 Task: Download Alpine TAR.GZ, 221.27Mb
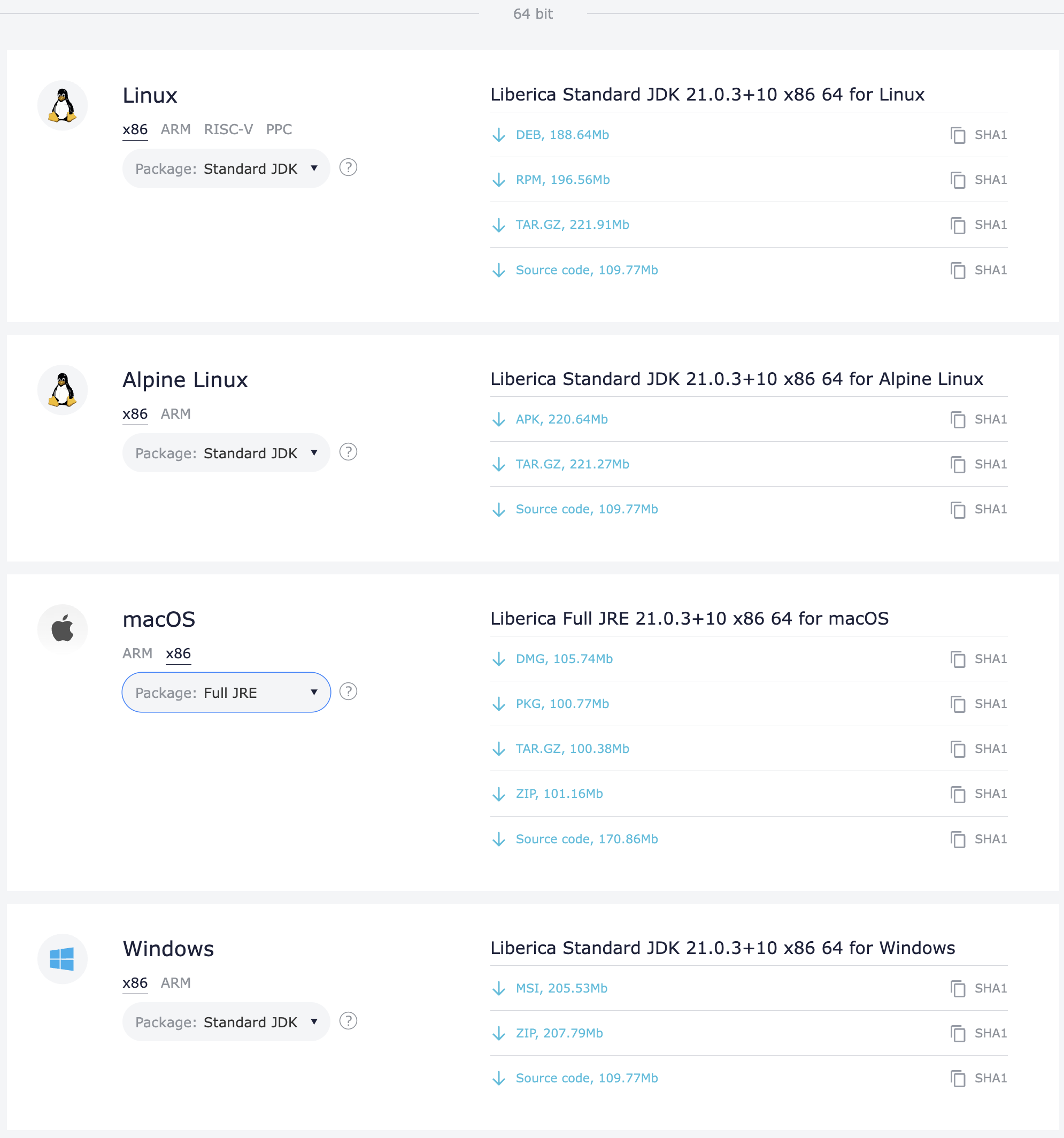561,464
